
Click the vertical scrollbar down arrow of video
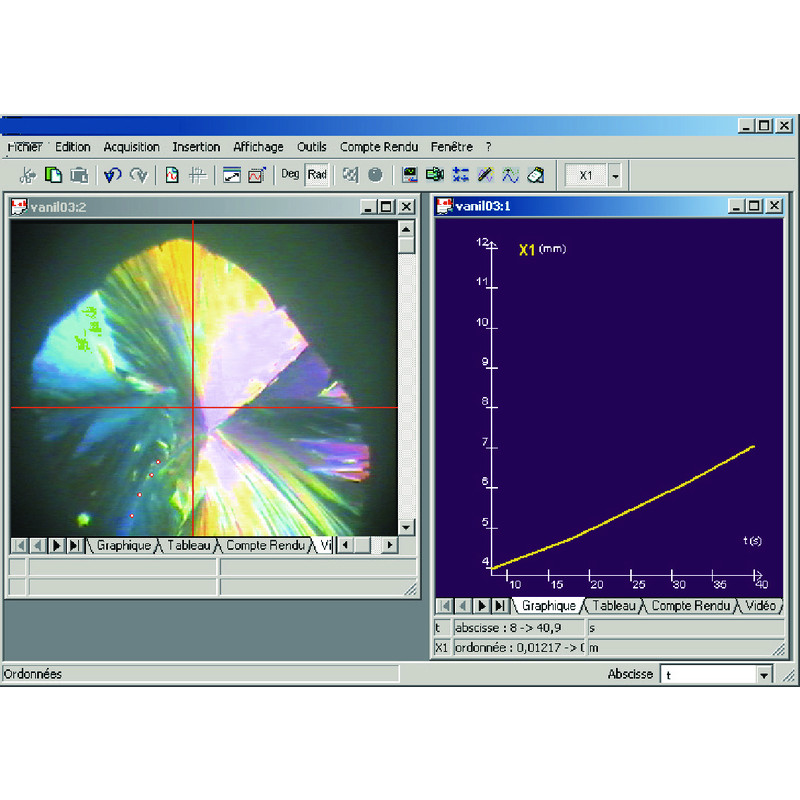[406, 527]
